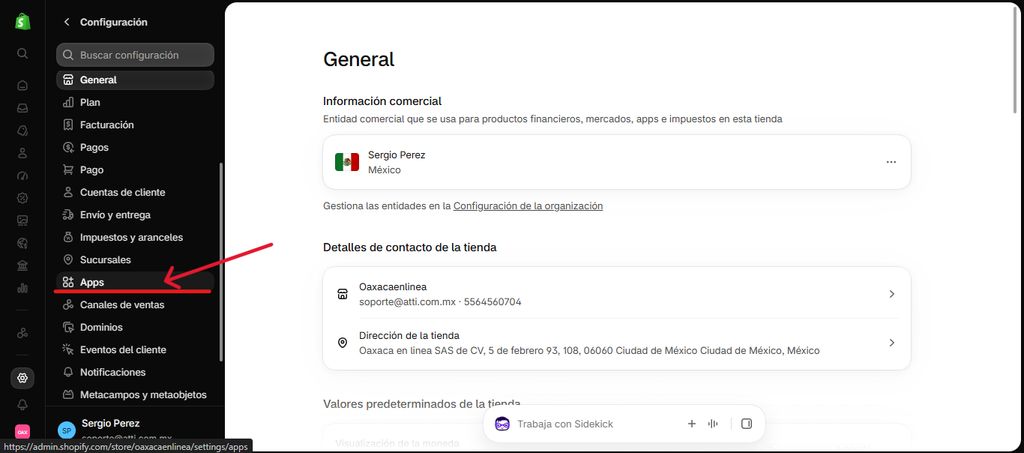
Task: Click the Shopify bag logo
Action: (23, 22)
